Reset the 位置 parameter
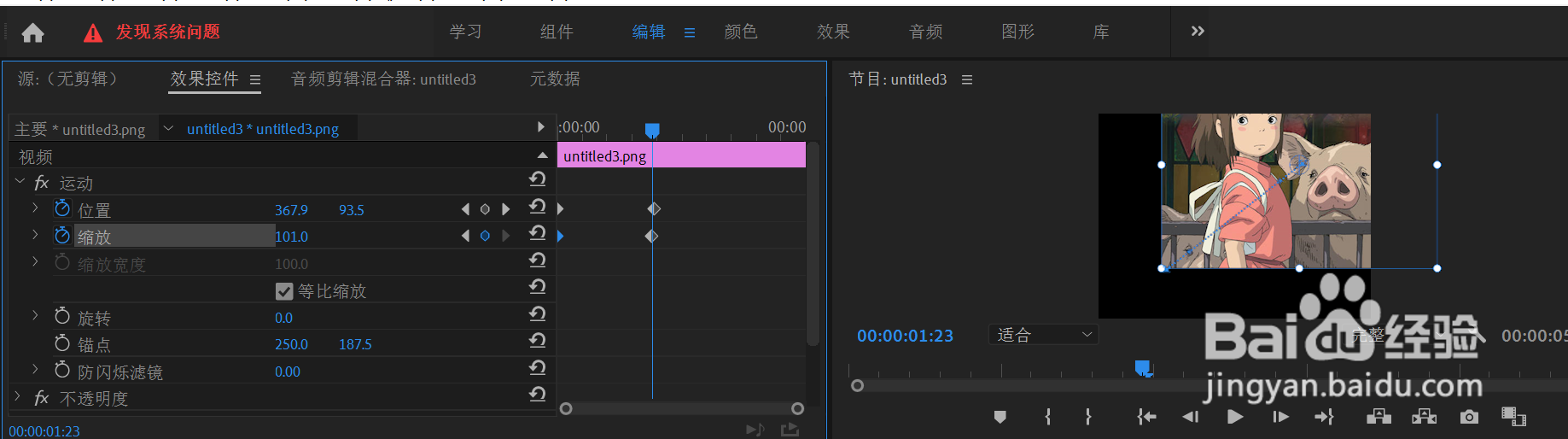This screenshot has height=439, width=1568. coord(537,206)
